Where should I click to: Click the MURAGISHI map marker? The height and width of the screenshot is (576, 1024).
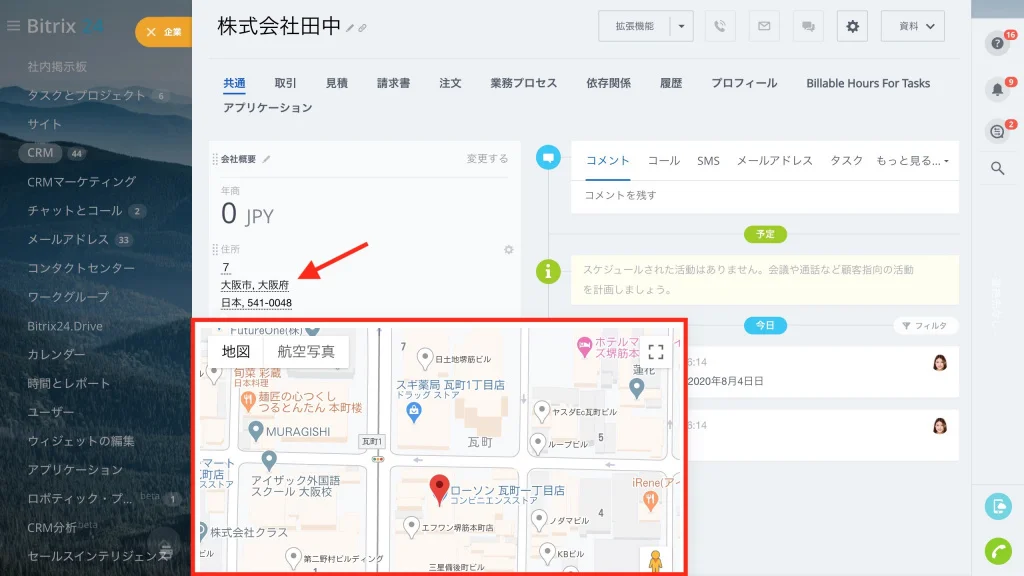pyautogui.click(x=256, y=431)
